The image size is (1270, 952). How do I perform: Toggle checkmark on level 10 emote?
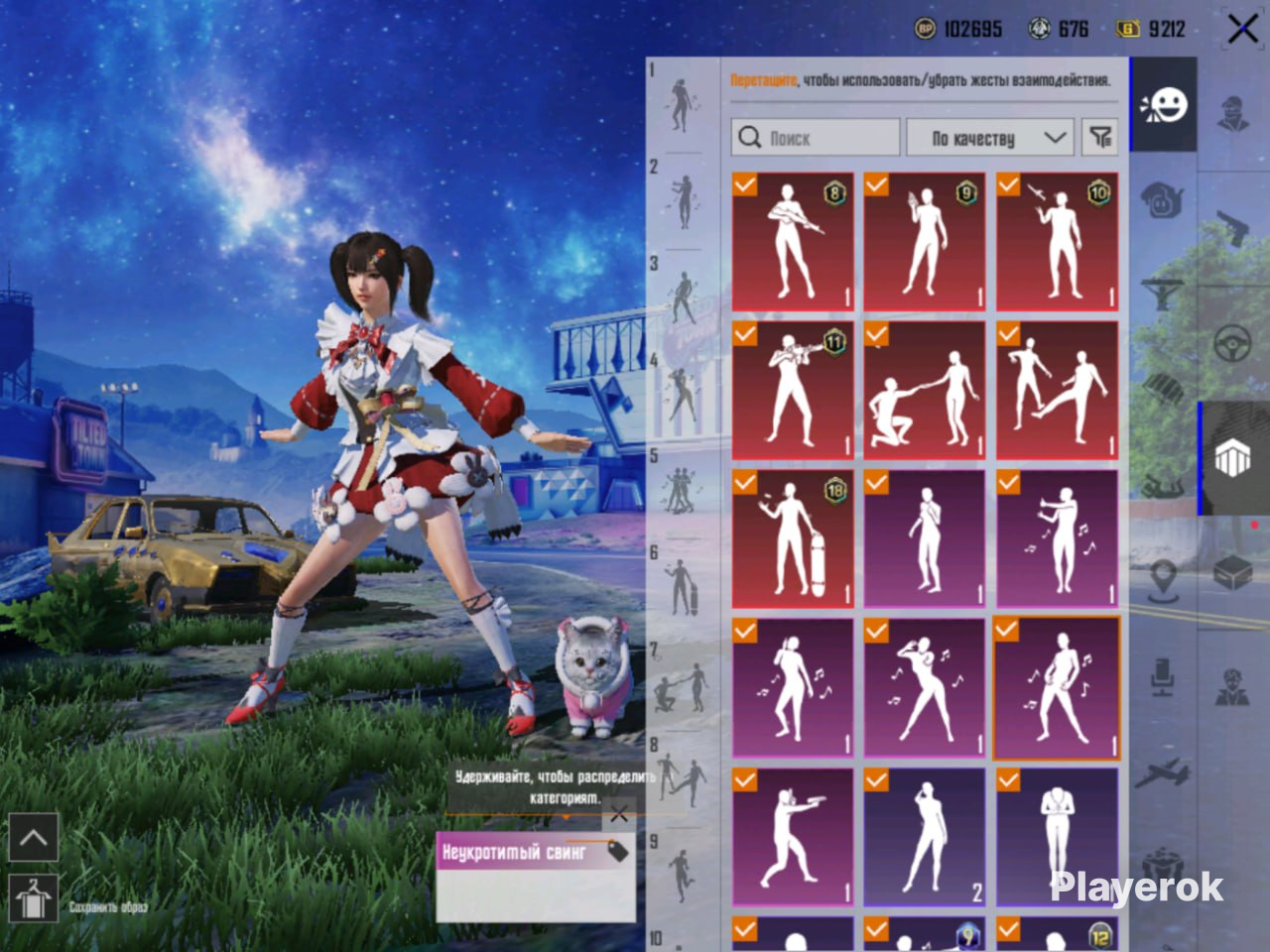(1008, 184)
